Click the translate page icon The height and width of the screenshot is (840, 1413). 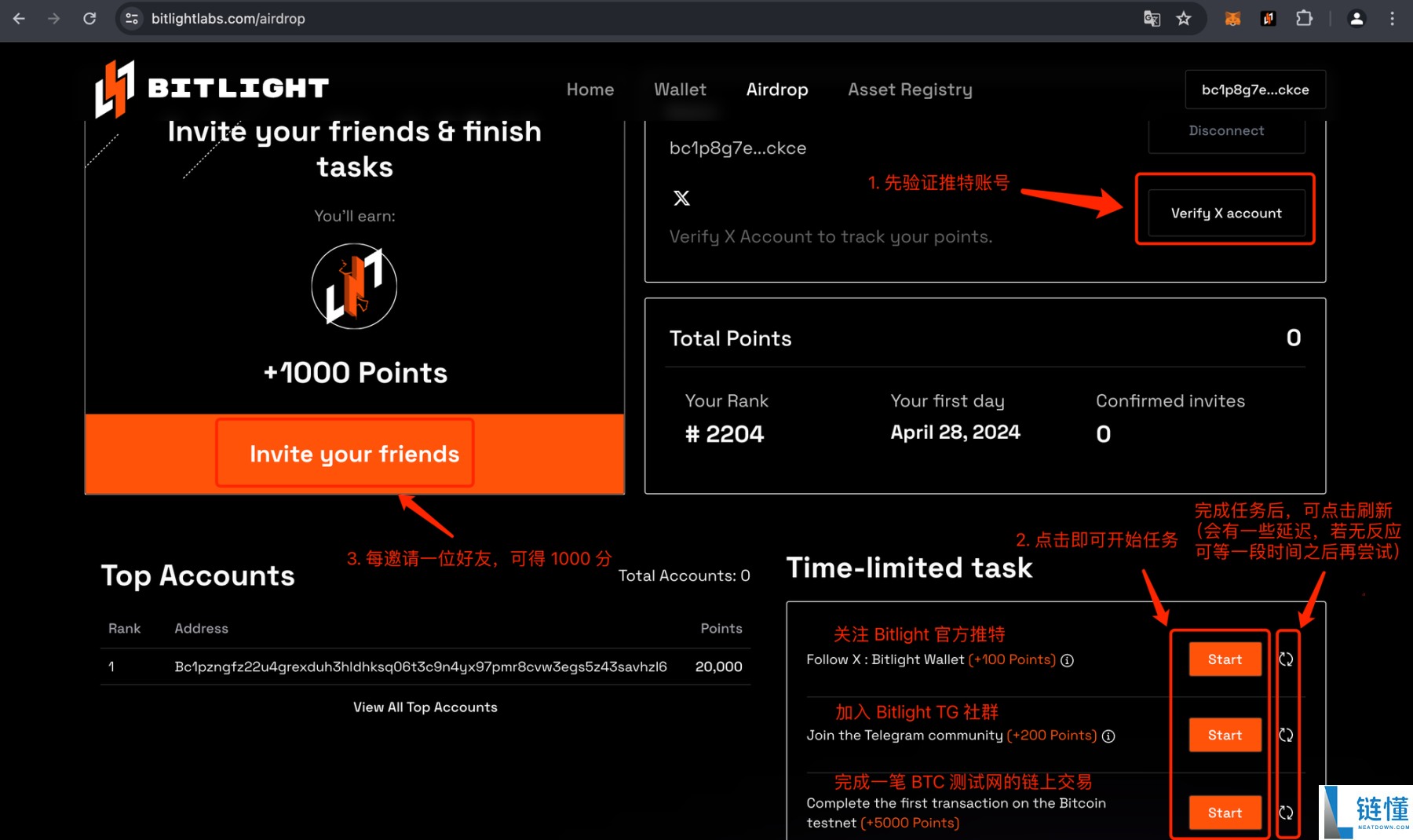click(1152, 18)
